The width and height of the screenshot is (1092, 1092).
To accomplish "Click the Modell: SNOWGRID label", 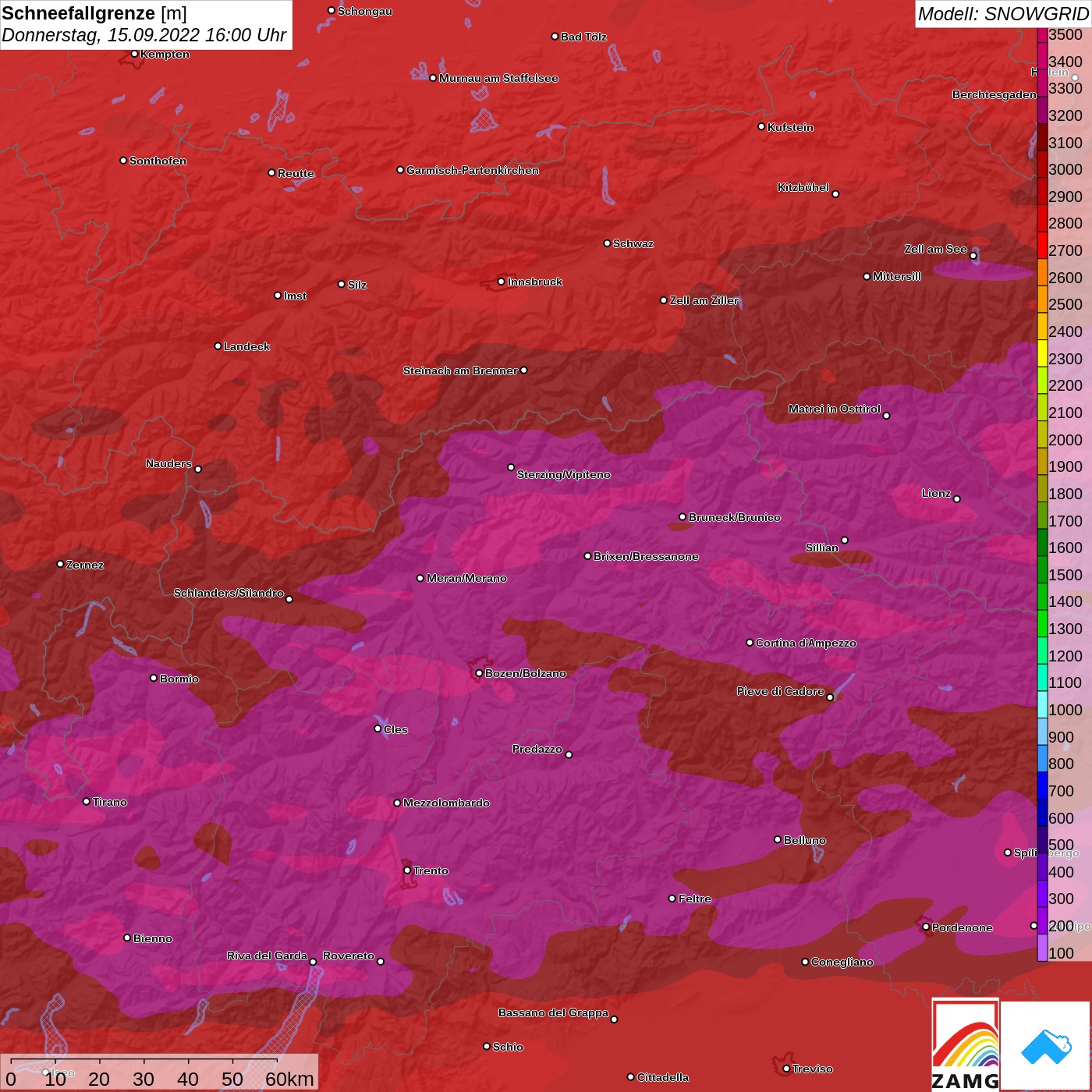I will 1003,14.
